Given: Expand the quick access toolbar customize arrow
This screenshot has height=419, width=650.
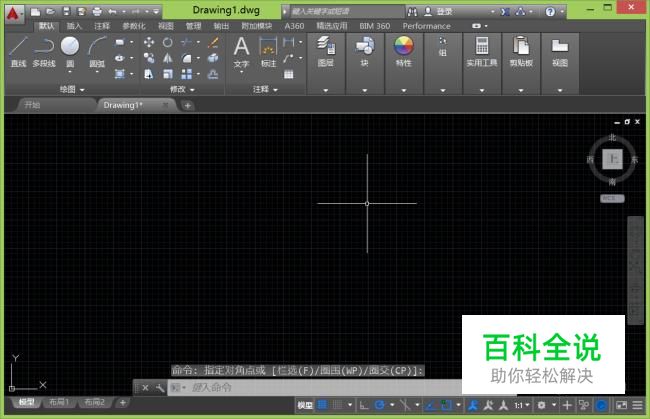Looking at the screenshot, I should pos(156,12).
